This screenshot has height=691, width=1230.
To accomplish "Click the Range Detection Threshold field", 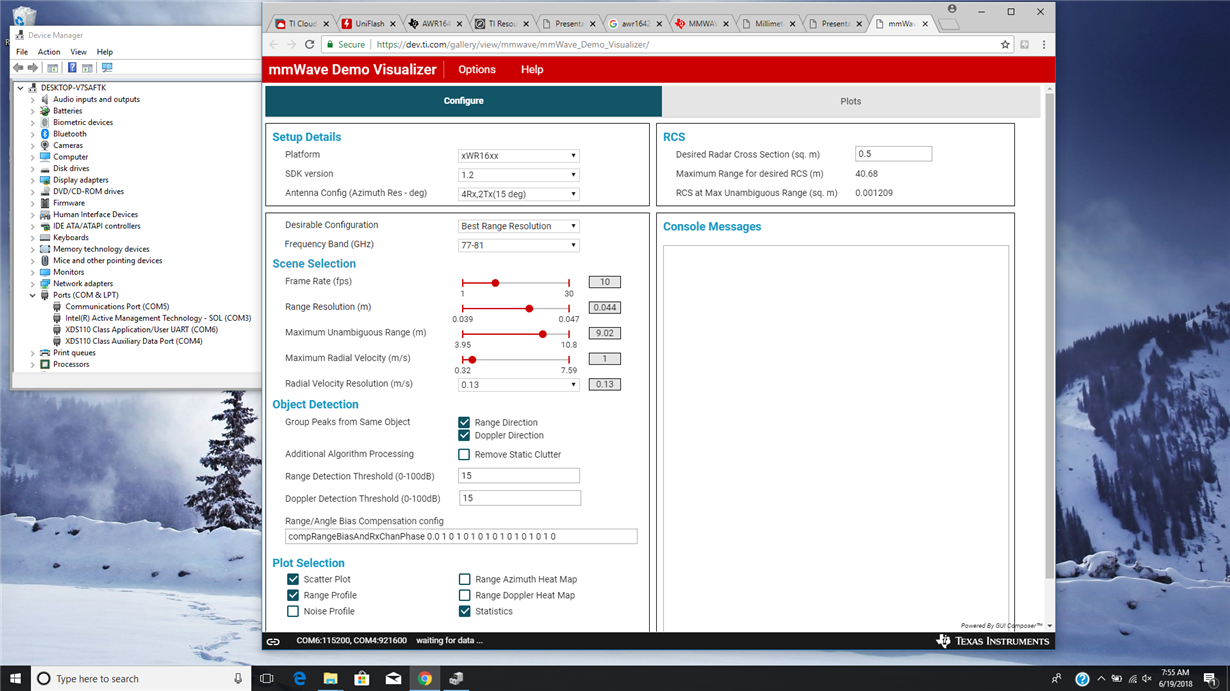I will click(x=519, y=476).
